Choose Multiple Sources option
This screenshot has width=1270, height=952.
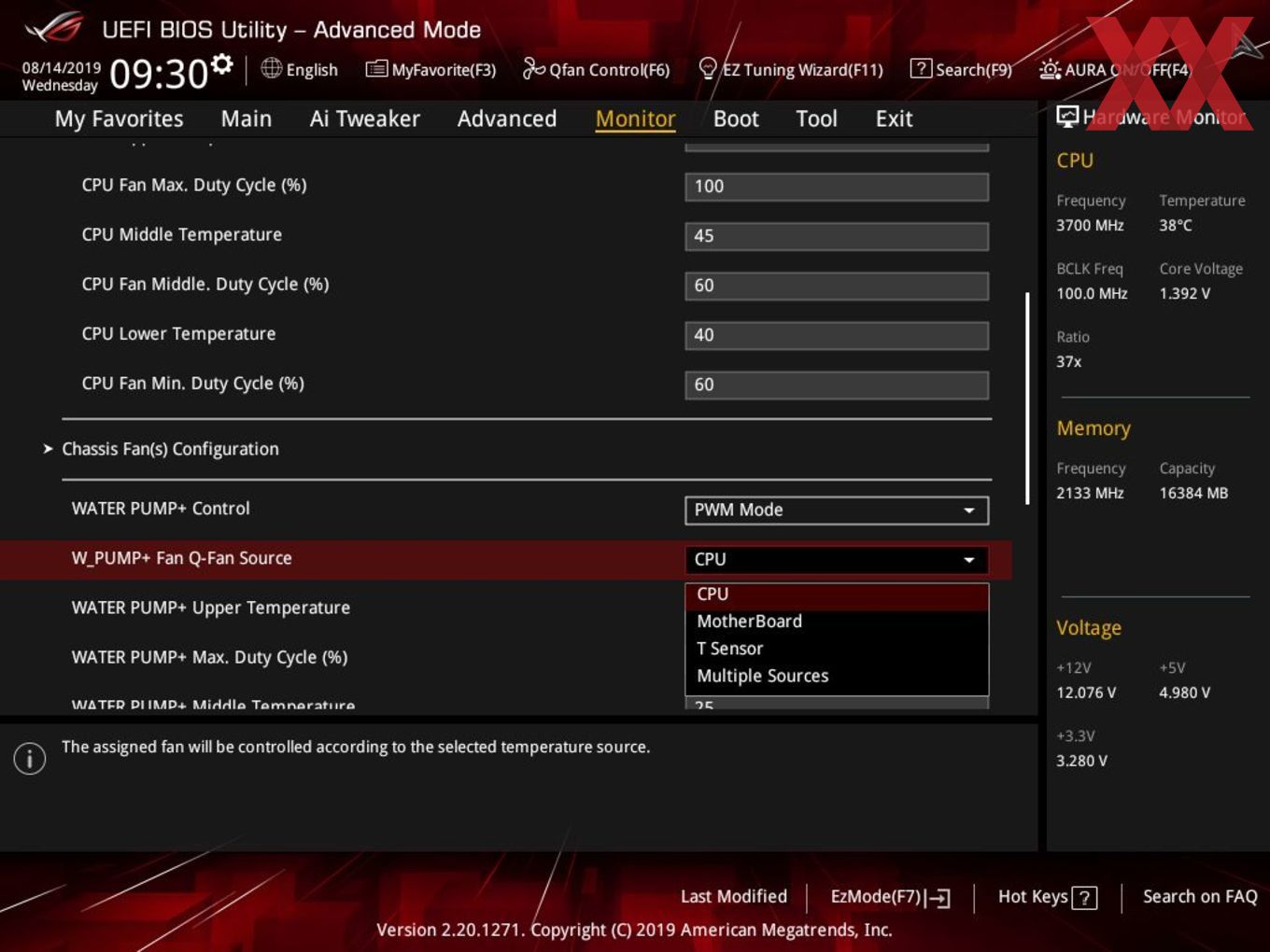point(837,676)
